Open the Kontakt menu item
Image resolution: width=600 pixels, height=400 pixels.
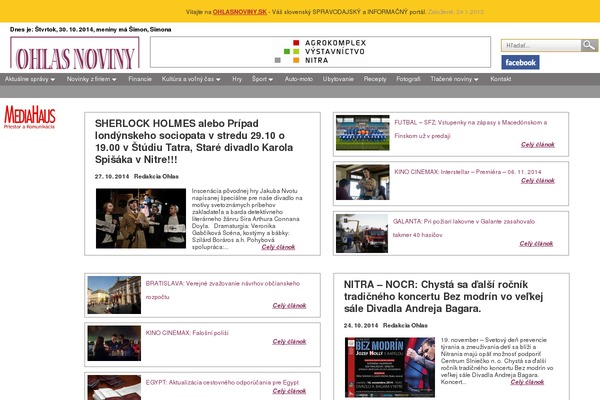tap(501, 79)
